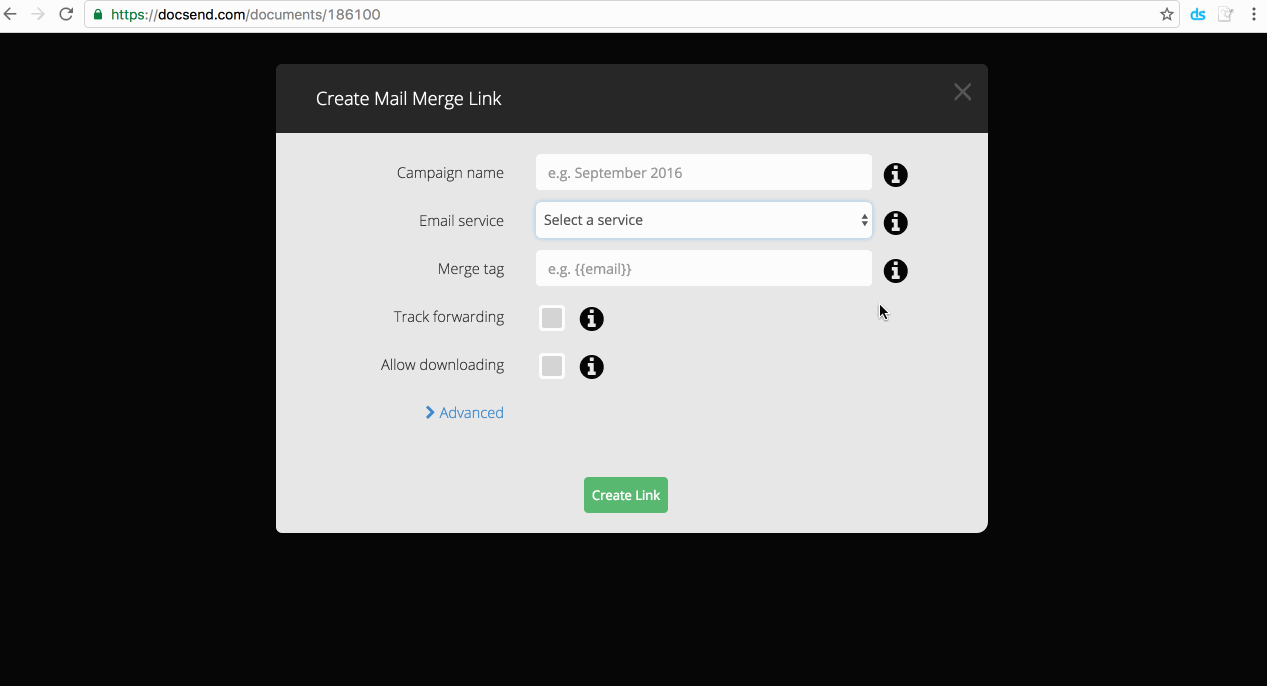Bookmark page with the star icon

point(1166,14)
